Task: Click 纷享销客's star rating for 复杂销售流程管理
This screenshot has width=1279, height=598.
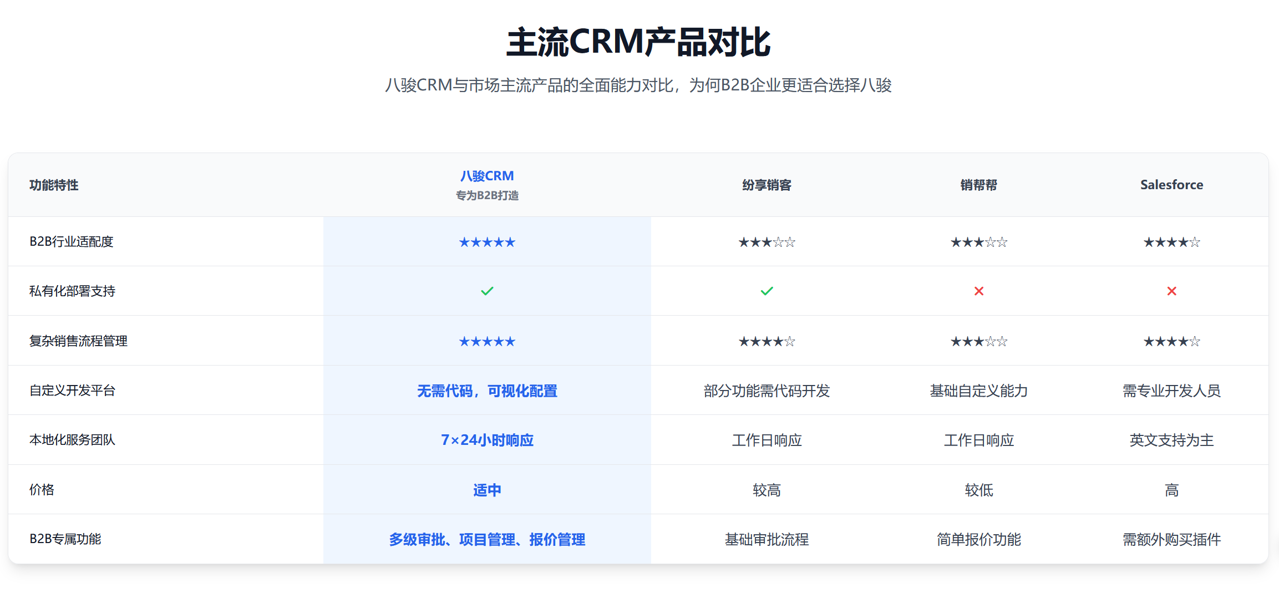Action: 766,341
